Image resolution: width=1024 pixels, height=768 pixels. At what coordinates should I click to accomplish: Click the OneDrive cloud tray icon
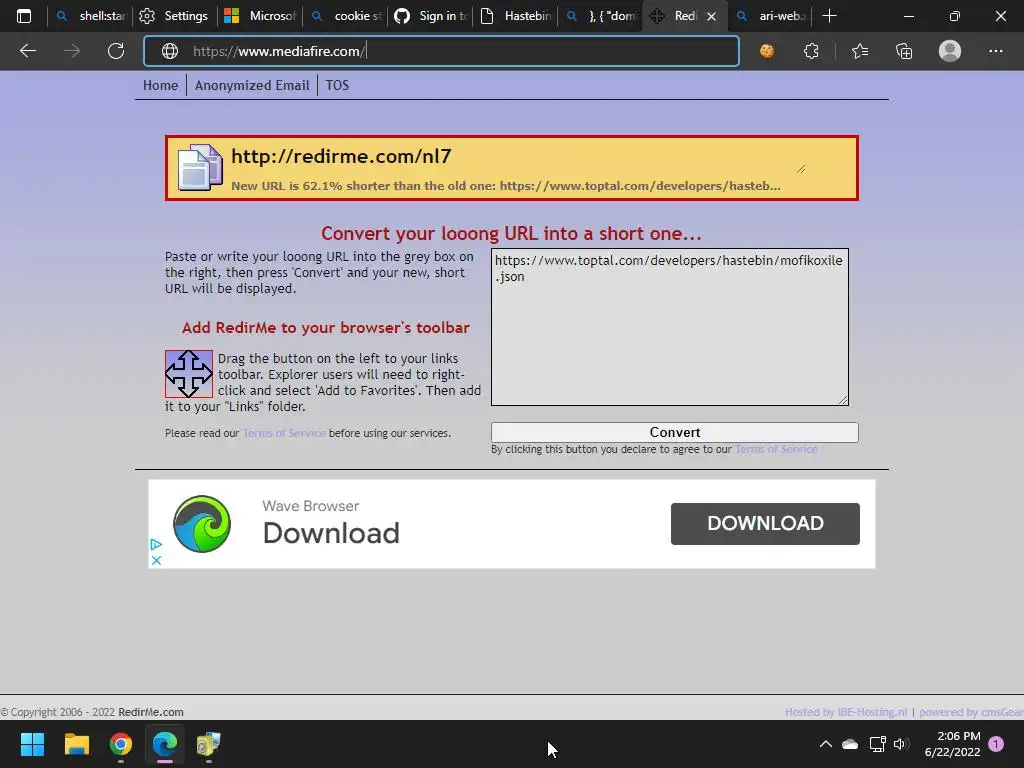[x=850, y=744]
